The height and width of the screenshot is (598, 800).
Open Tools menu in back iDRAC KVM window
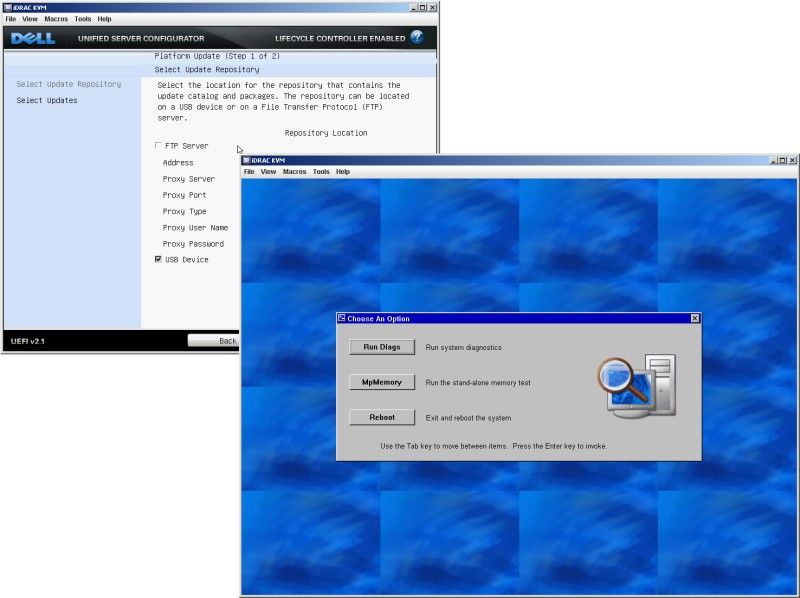[83, 19]
